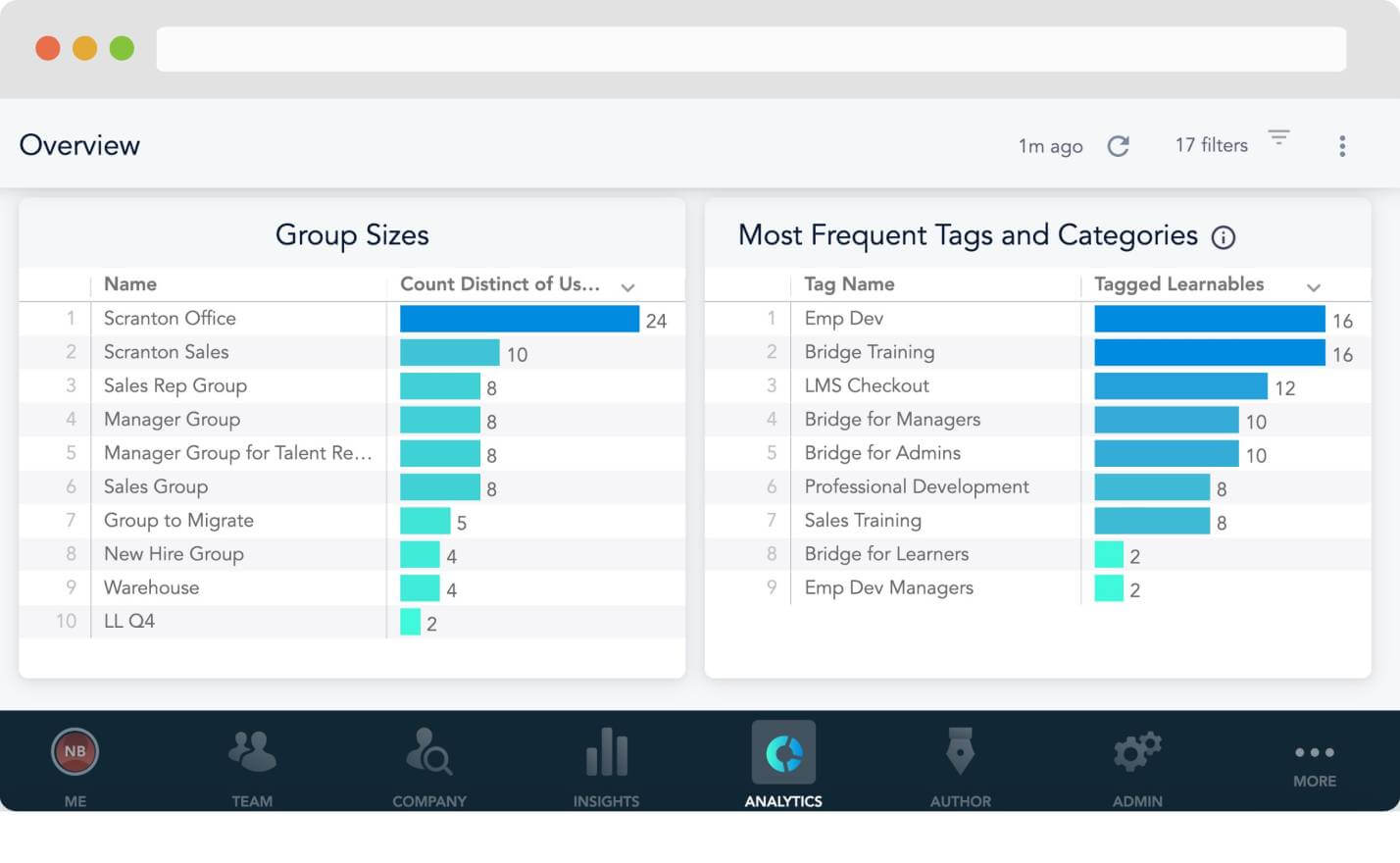Click the Emp Dev blue bar

(x=1209, y=319)
